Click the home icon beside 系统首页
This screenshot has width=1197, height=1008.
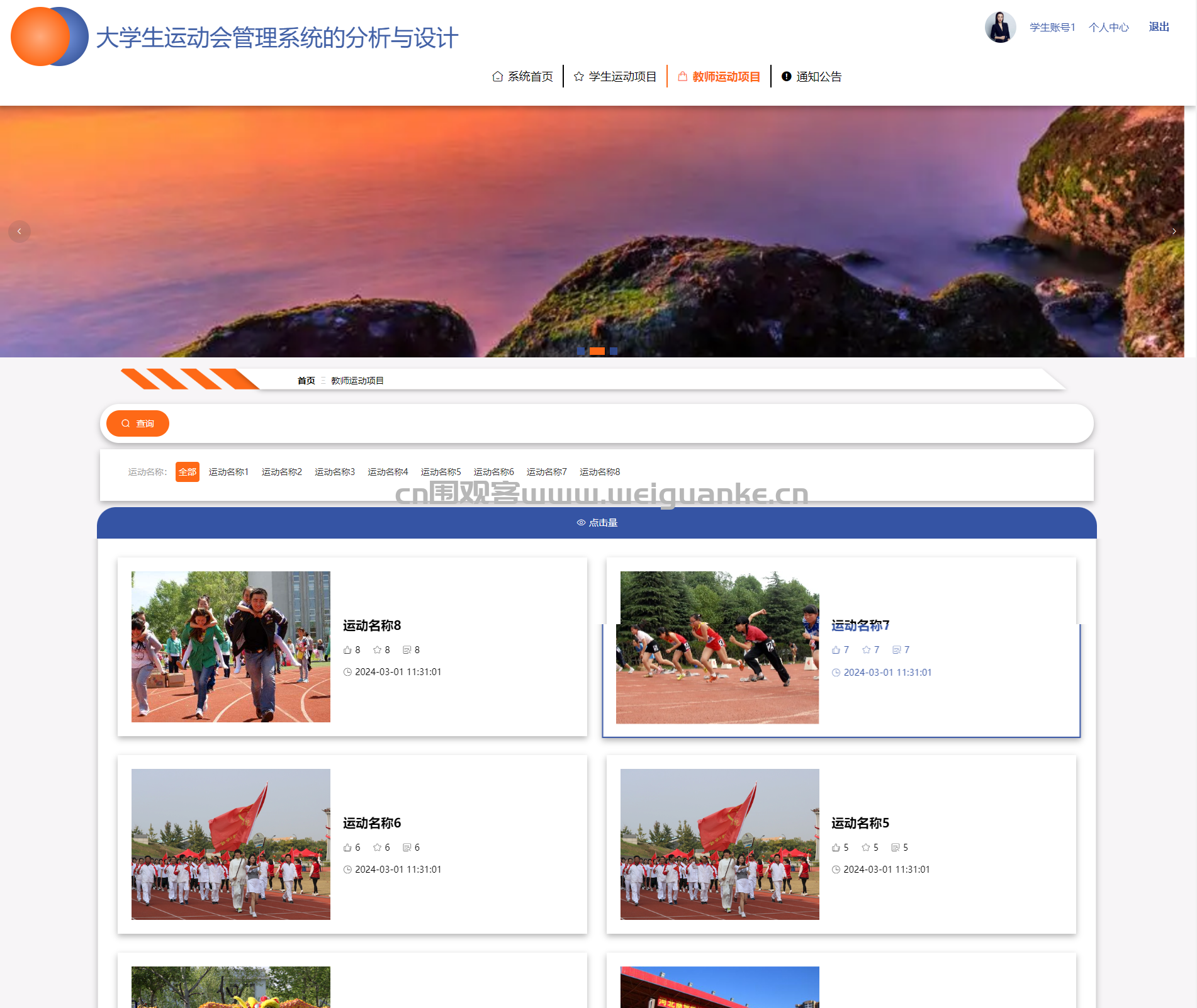[x=497, y=77]
